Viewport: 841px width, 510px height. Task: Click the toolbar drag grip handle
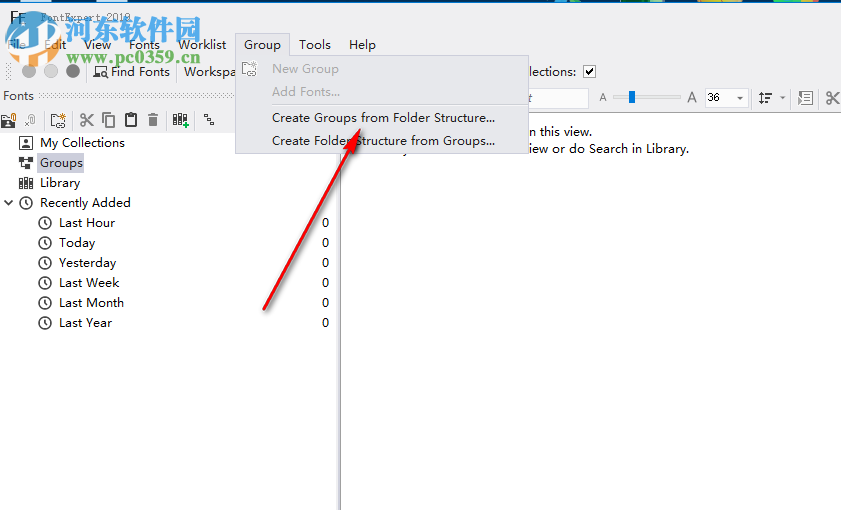click(8, 71)
